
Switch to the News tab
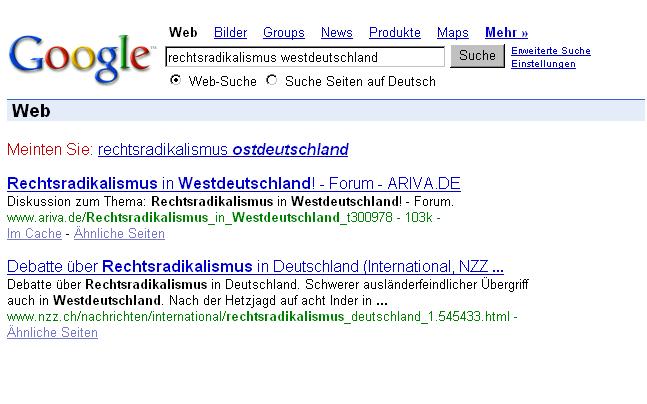pyautogui.click(x=337, y=33)
